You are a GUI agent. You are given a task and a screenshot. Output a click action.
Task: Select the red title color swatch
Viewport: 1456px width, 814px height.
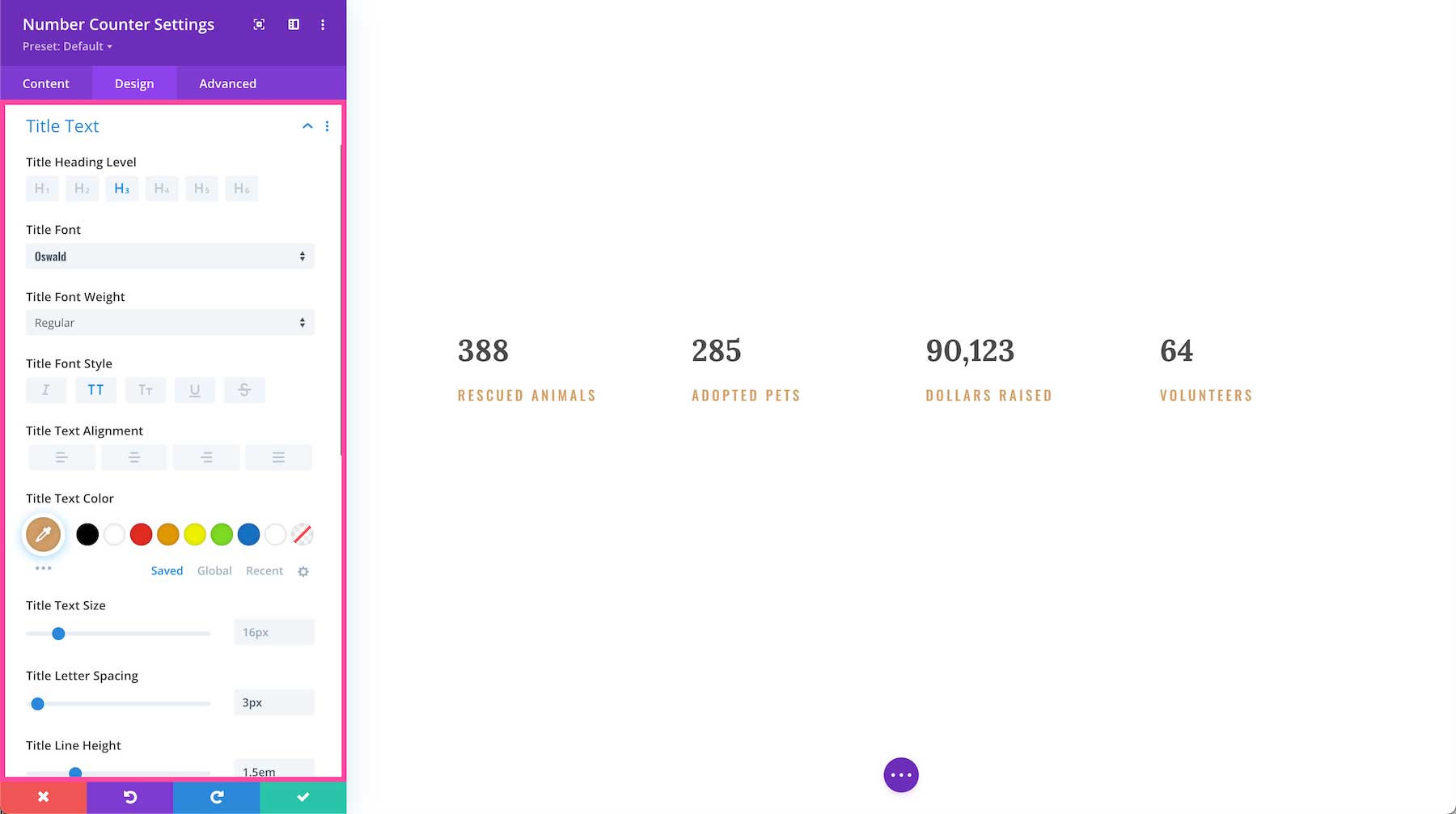tap(141, 534)
